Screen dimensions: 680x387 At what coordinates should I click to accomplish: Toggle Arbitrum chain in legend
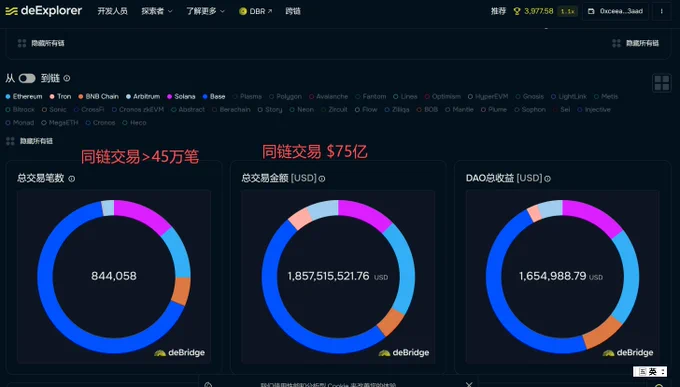tap(143, 96)
